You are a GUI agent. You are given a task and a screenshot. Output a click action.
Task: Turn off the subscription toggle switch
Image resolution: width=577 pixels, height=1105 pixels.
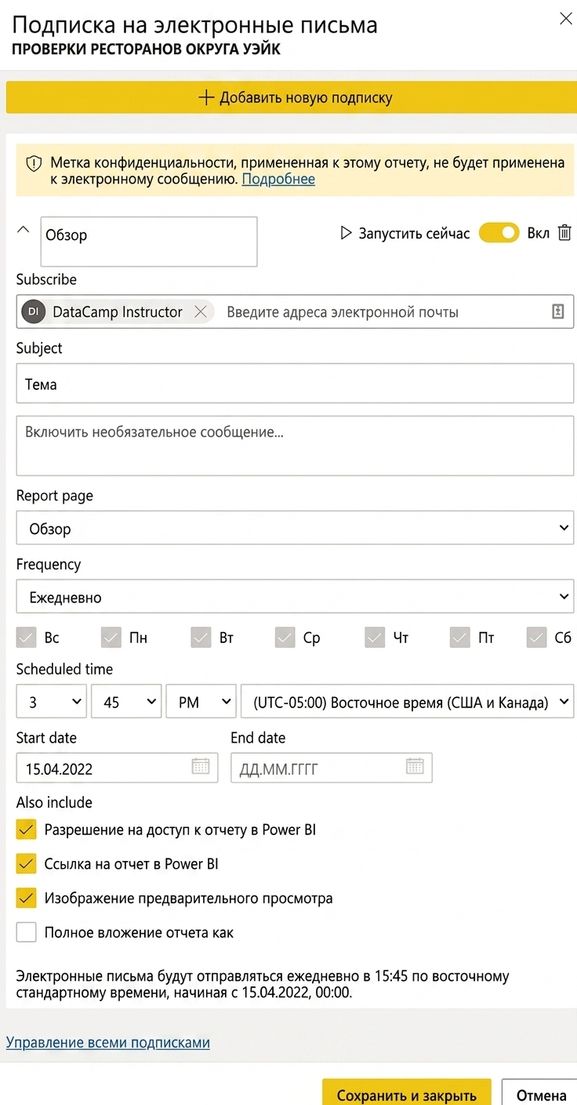[x=499, y=233]
